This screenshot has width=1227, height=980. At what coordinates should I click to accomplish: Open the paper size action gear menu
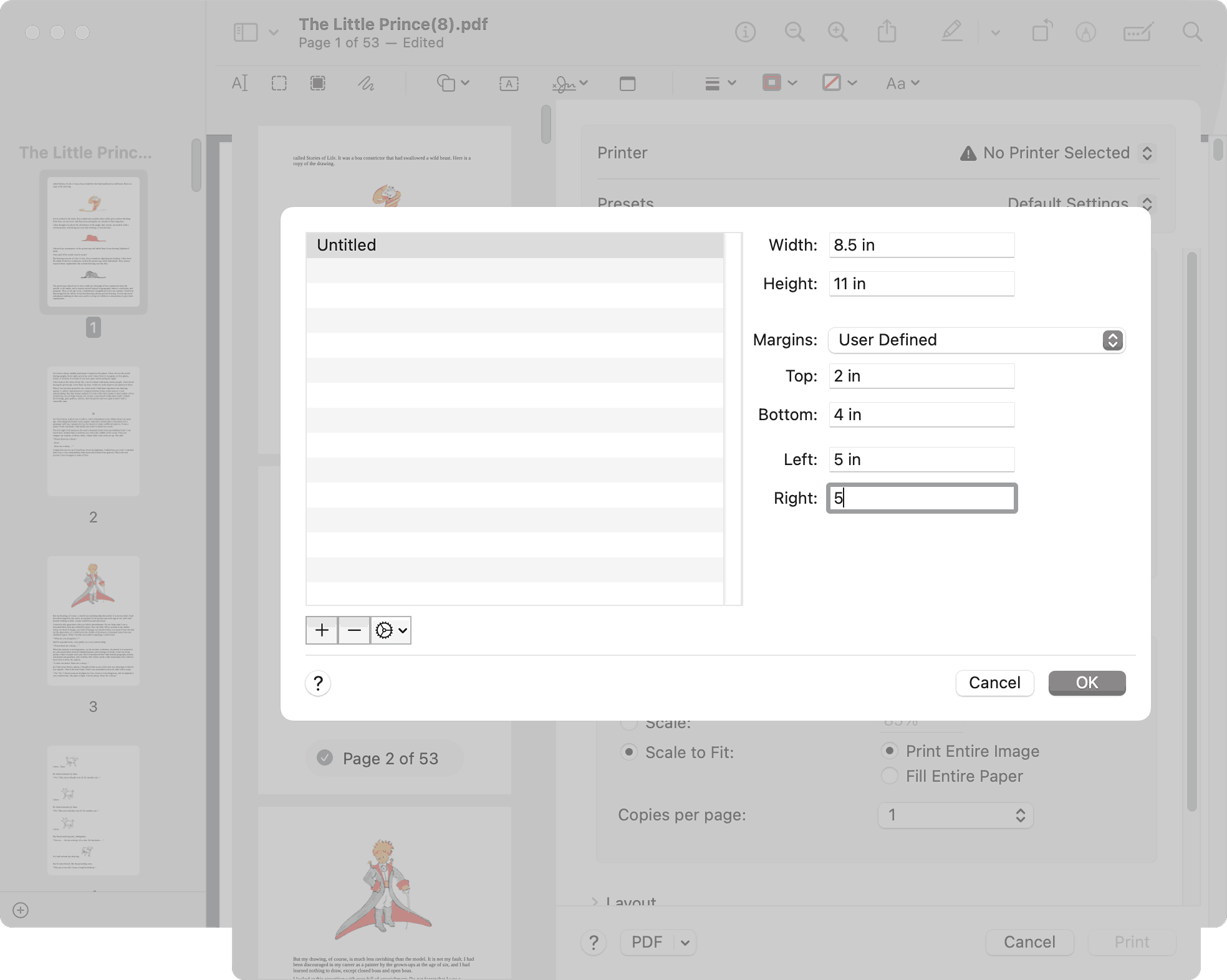tap(391, 630)
